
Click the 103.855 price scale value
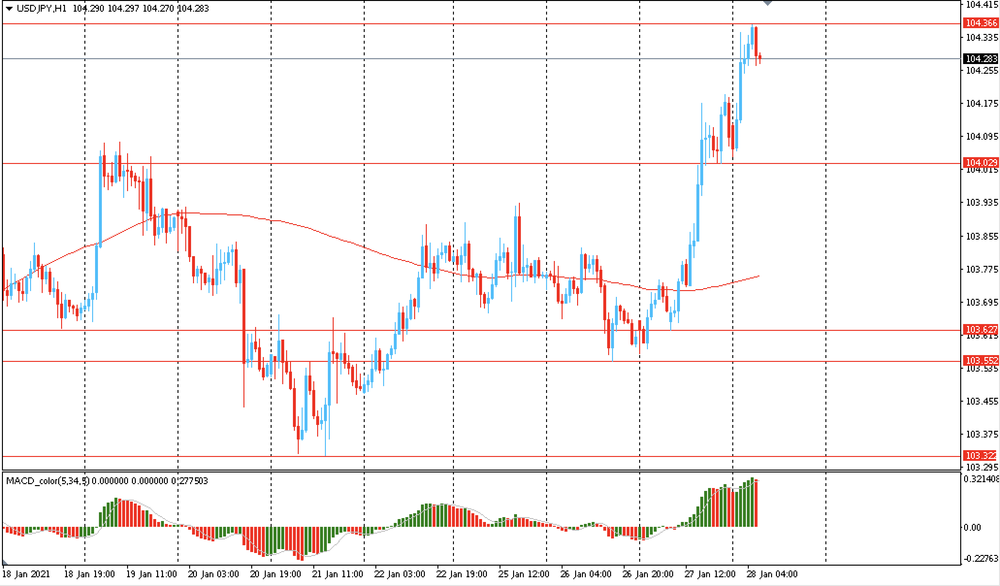982,236
